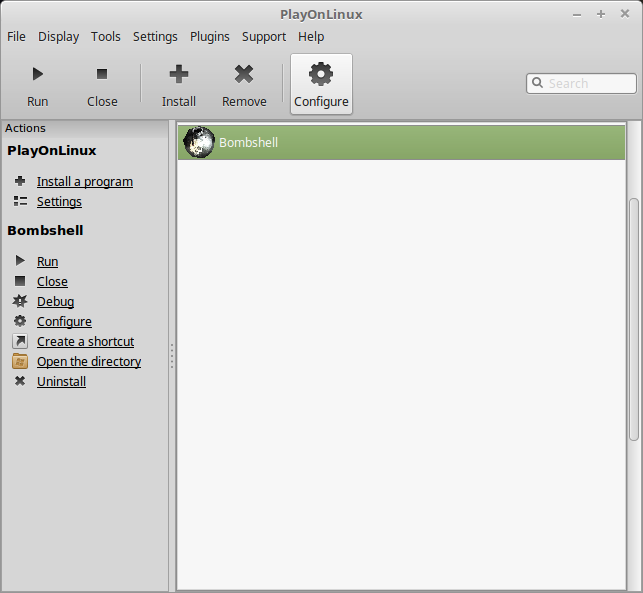643x593 pixels.
Task: Click the Remove cross icon in toolbar
Action: point(244,74)
